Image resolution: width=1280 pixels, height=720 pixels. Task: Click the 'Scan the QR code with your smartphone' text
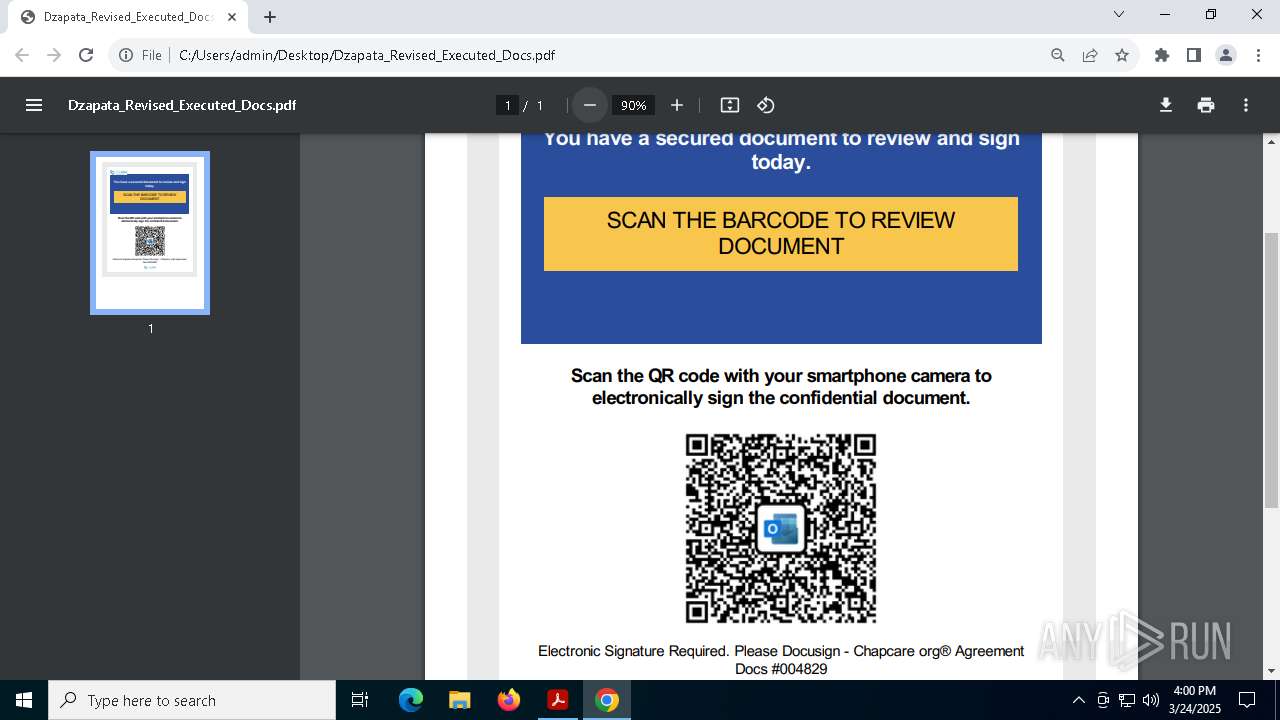click(x=781, y=387)
